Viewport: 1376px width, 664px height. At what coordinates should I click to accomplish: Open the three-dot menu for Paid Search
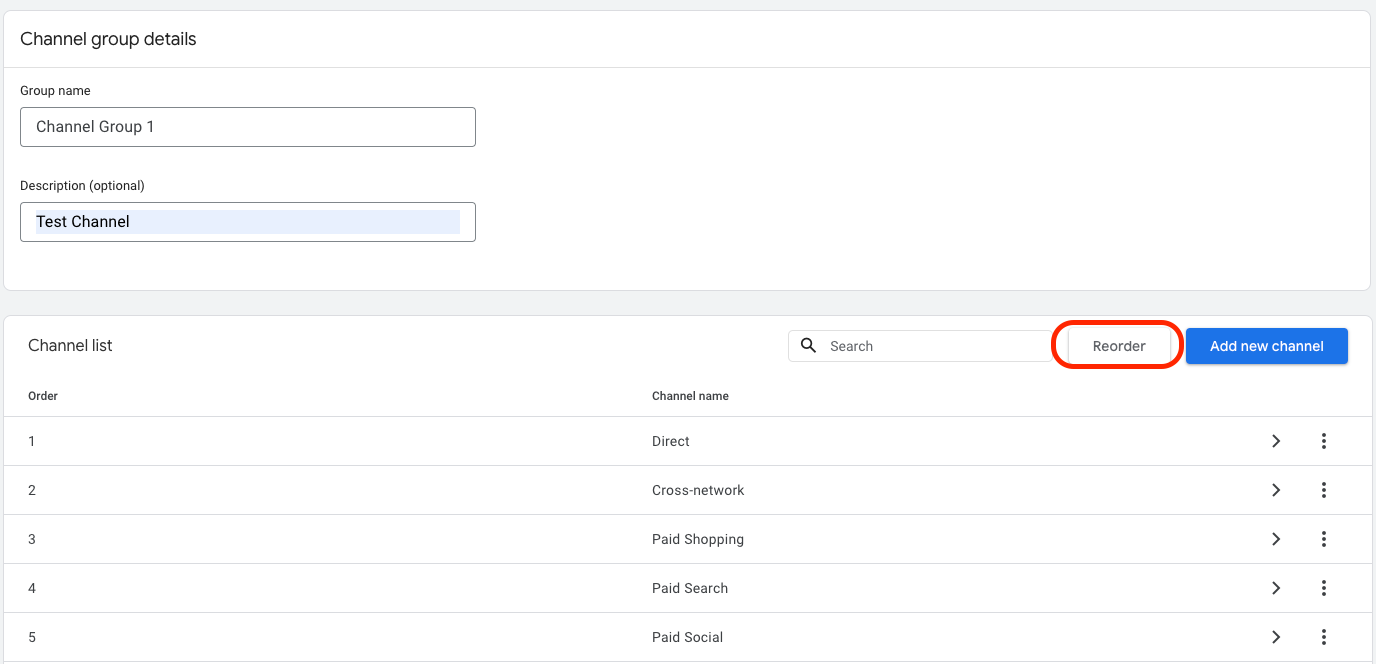coord(1323,588)
